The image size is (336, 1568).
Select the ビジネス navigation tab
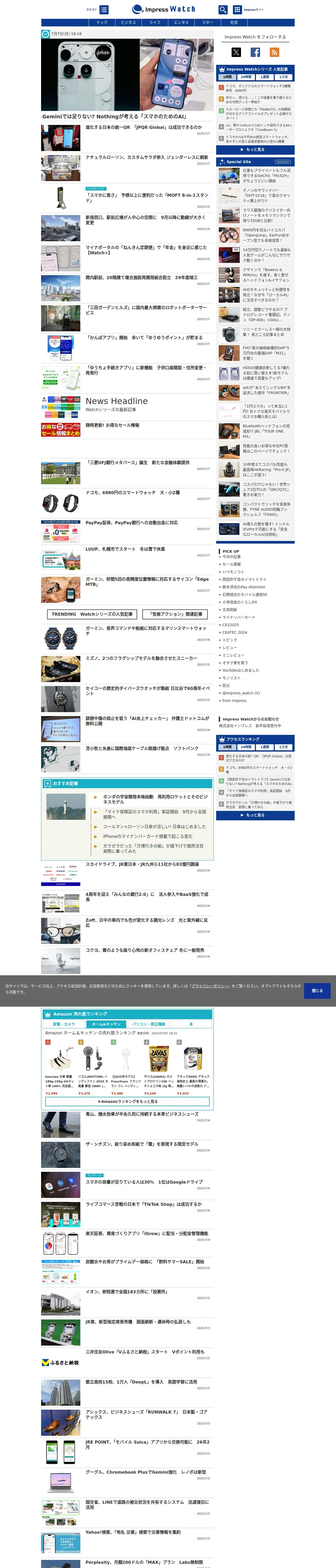click(x=128, y=22)
